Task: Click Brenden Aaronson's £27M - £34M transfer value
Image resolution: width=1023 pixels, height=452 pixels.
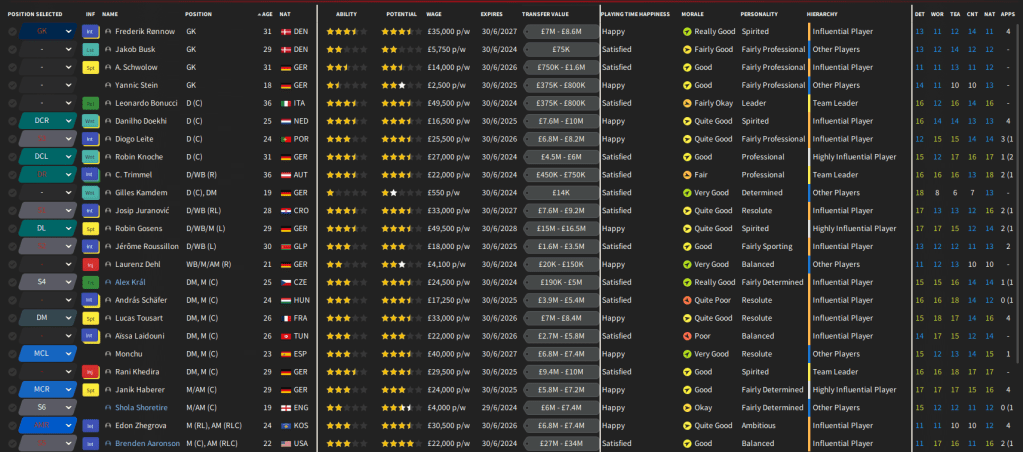Action: tap(561, 443)
